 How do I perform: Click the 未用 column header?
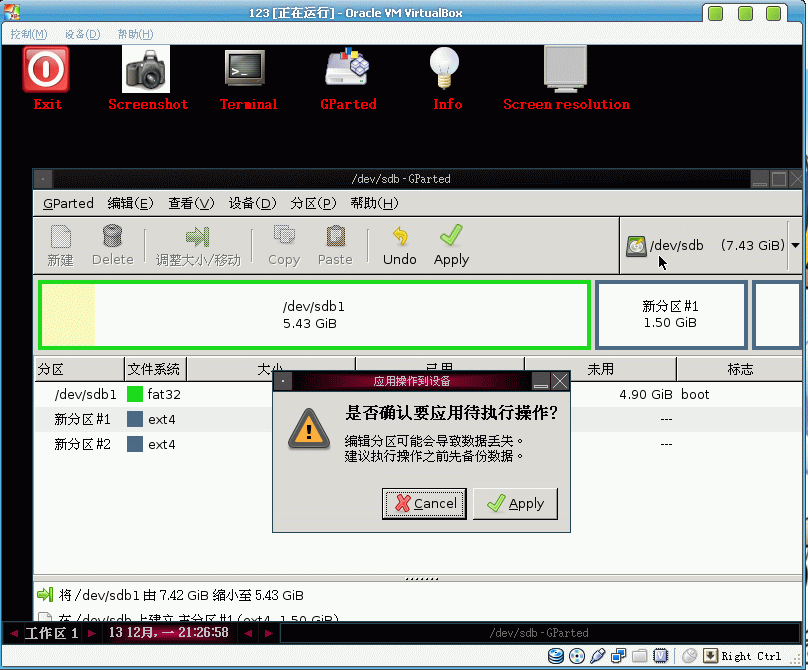click(x=600, y=370)
